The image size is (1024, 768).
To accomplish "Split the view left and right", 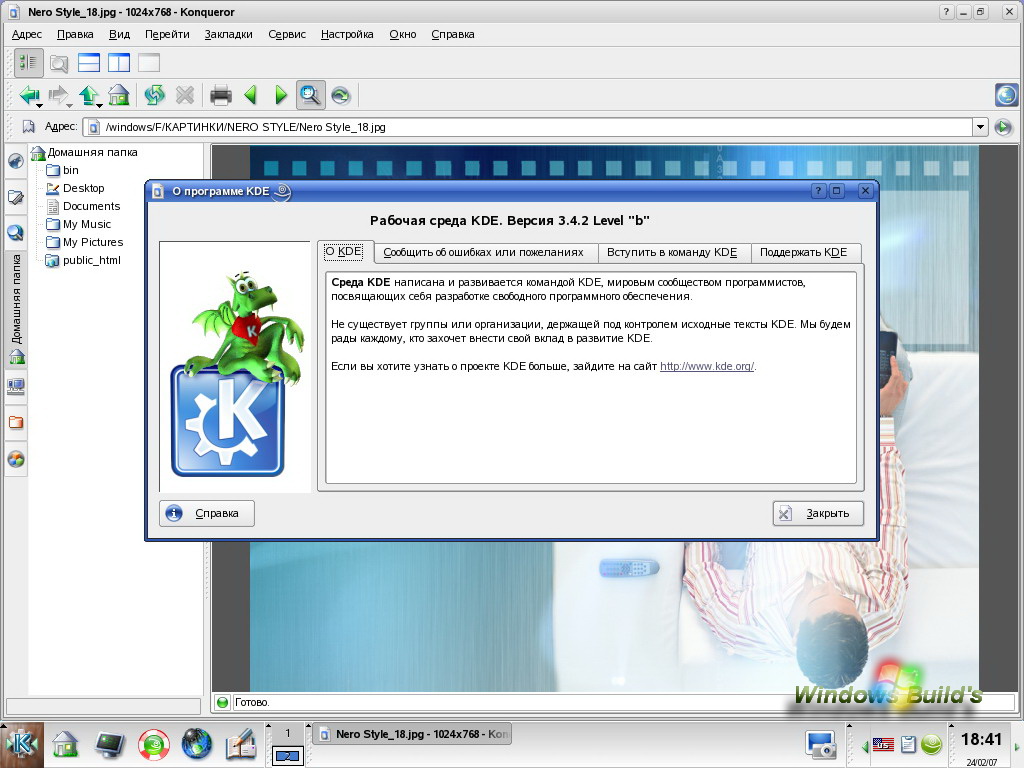I will coord(119,63).
